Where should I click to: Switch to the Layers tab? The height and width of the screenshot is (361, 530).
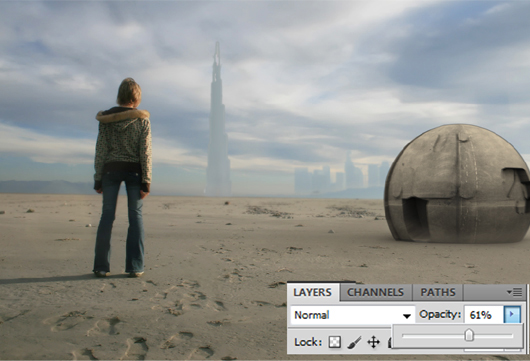pyautogui.click(x=312, y=292)
